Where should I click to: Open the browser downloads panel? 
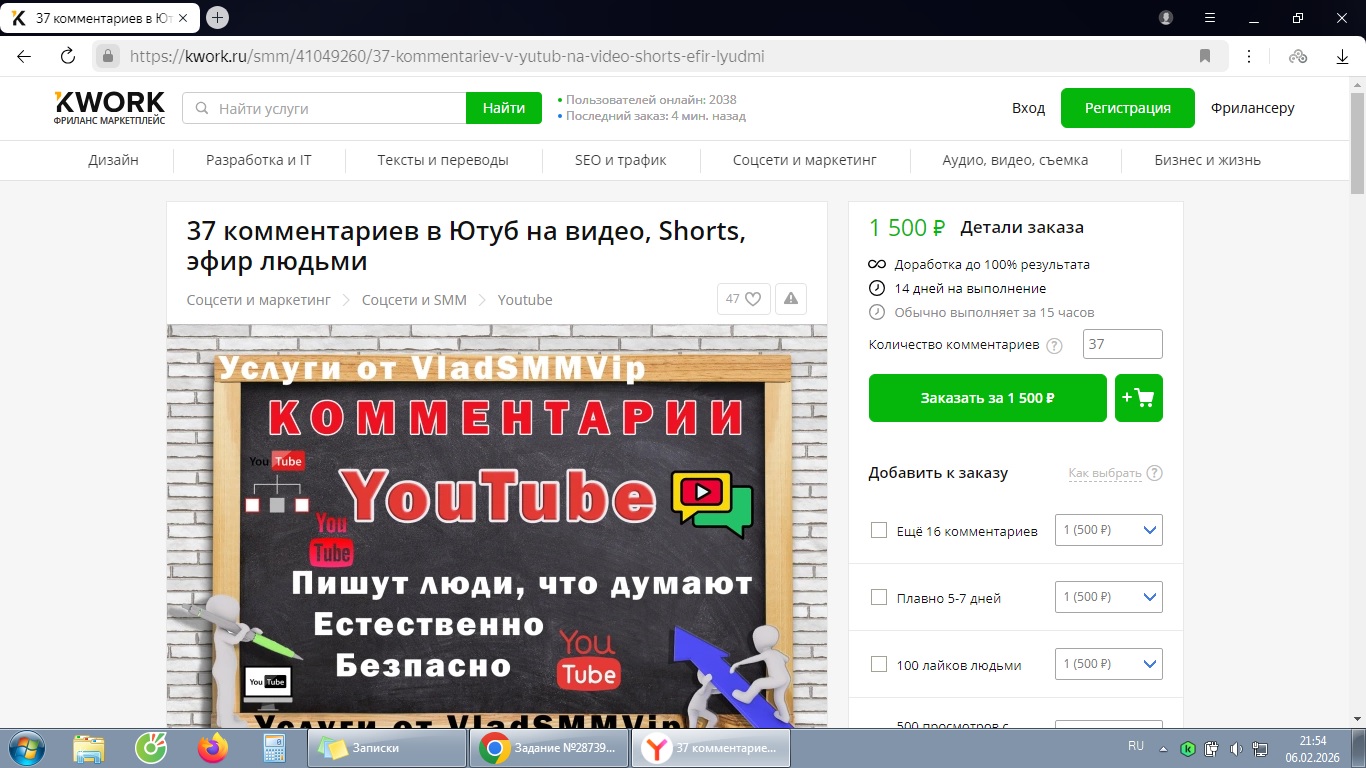click(1343, 57)
